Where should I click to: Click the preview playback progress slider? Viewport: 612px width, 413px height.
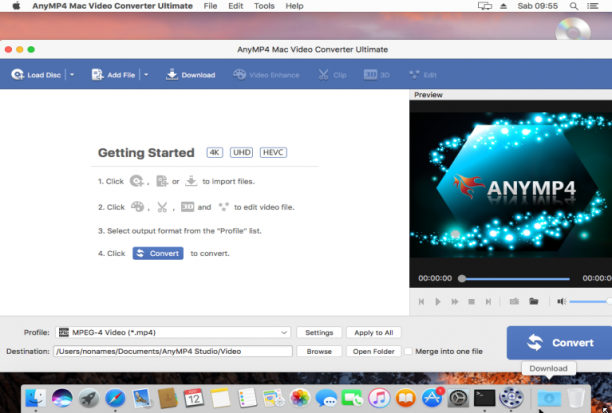tap(515, 279)
